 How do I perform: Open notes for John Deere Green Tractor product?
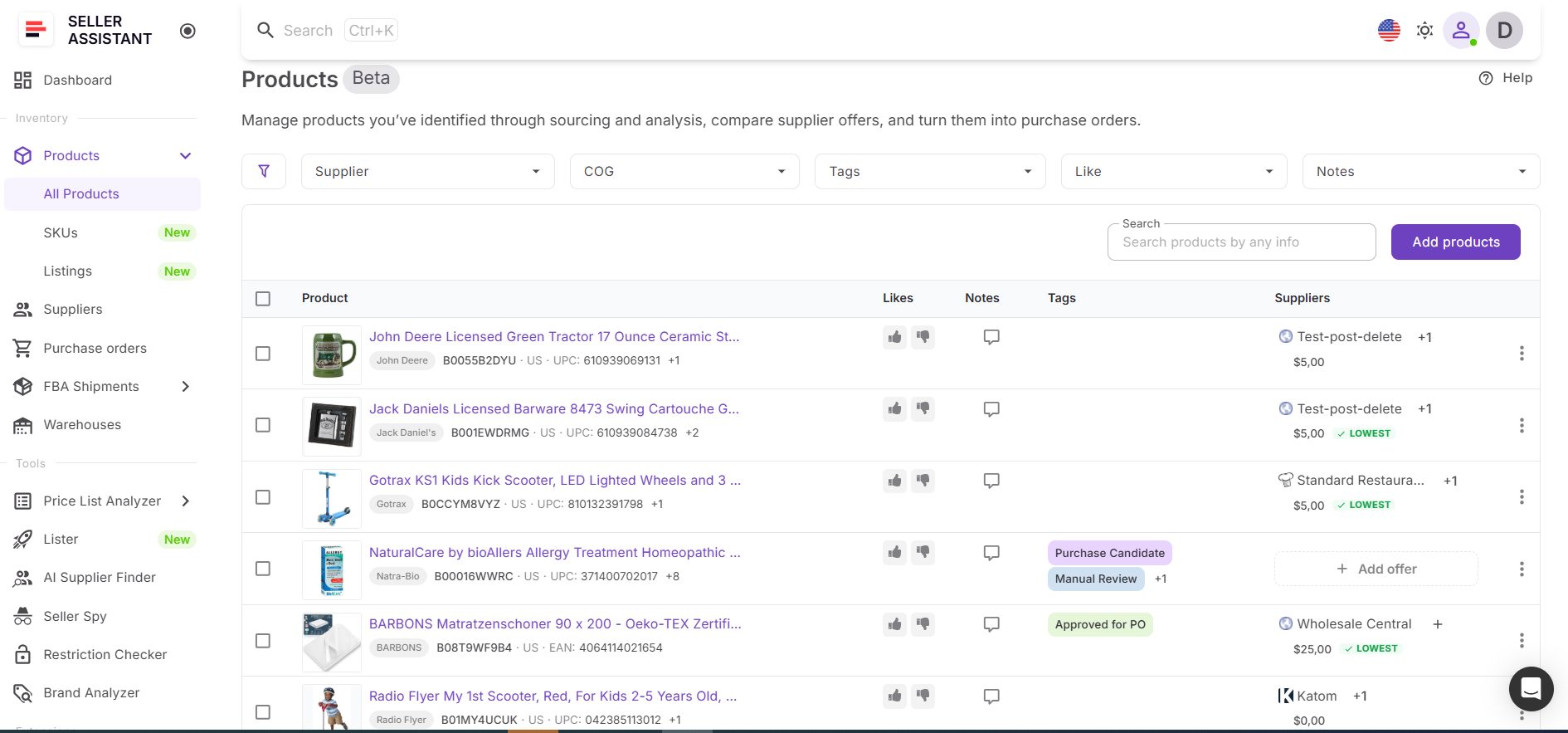point(991,337)
